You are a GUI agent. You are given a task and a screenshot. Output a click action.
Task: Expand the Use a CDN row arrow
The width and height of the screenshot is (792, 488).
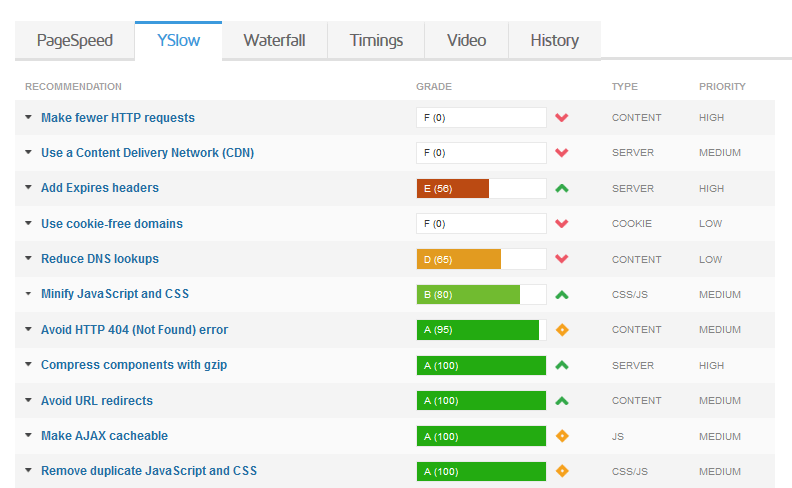click(x=28, y=152)
